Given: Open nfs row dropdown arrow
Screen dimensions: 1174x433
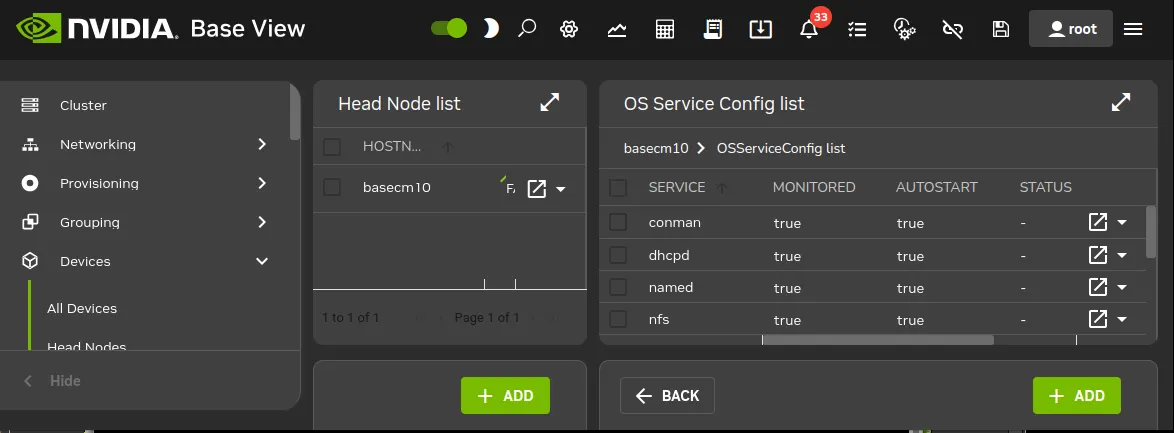Looking at the screenshot, I should pos(1122,320).
